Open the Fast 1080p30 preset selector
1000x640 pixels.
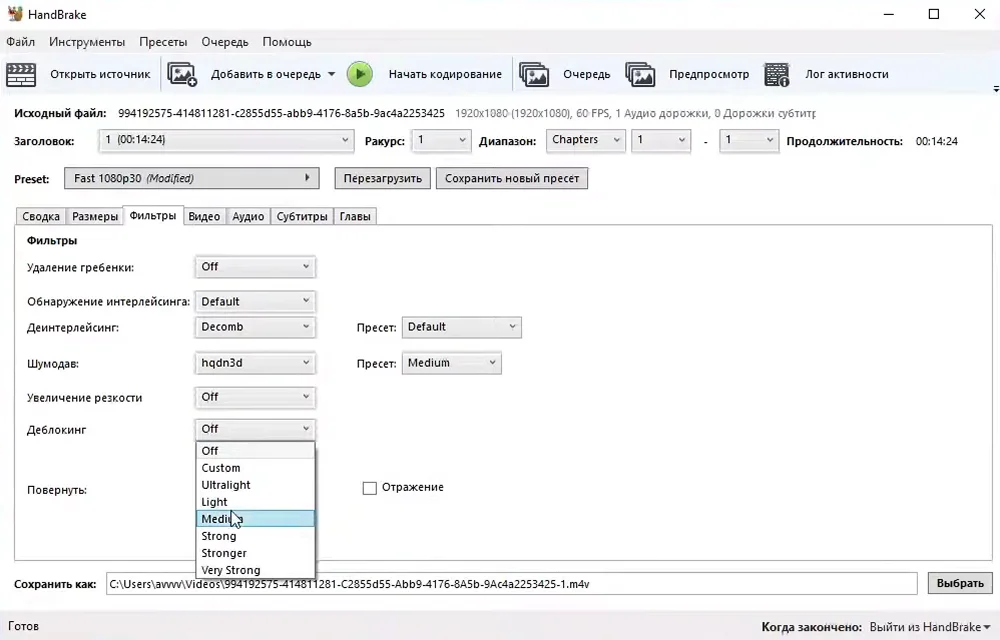[x=191, y=178]
